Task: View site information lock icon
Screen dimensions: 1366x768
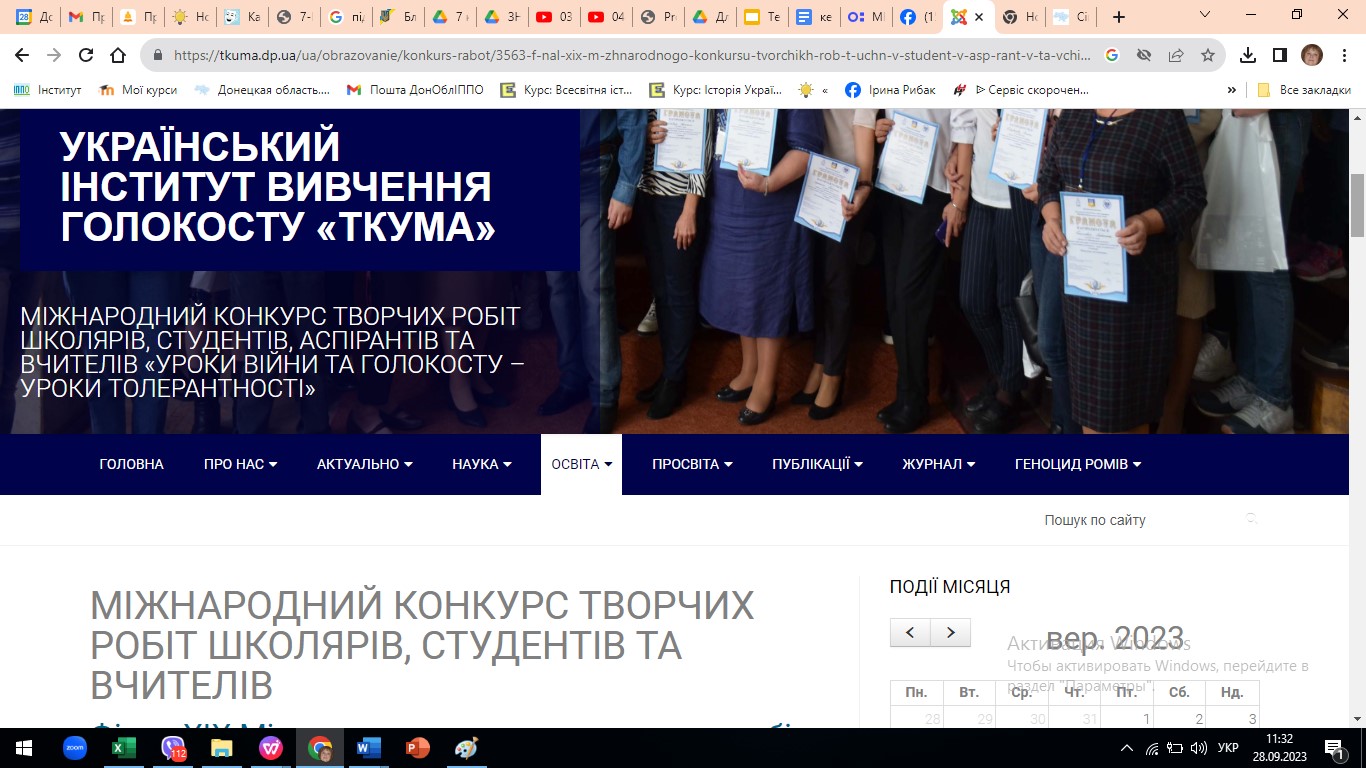Action: pyautogui.click(x=157, y=55)
